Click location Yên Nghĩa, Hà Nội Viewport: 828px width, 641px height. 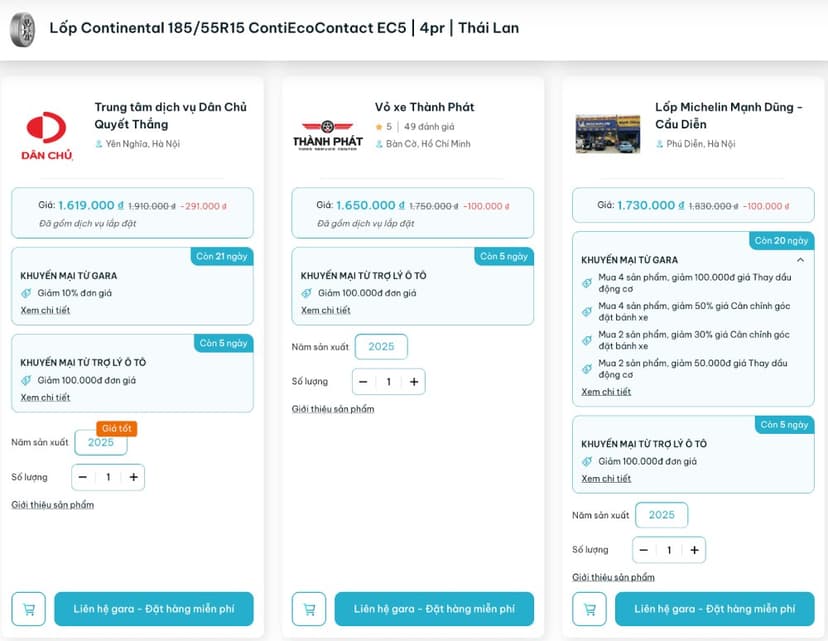click(143, 144)
